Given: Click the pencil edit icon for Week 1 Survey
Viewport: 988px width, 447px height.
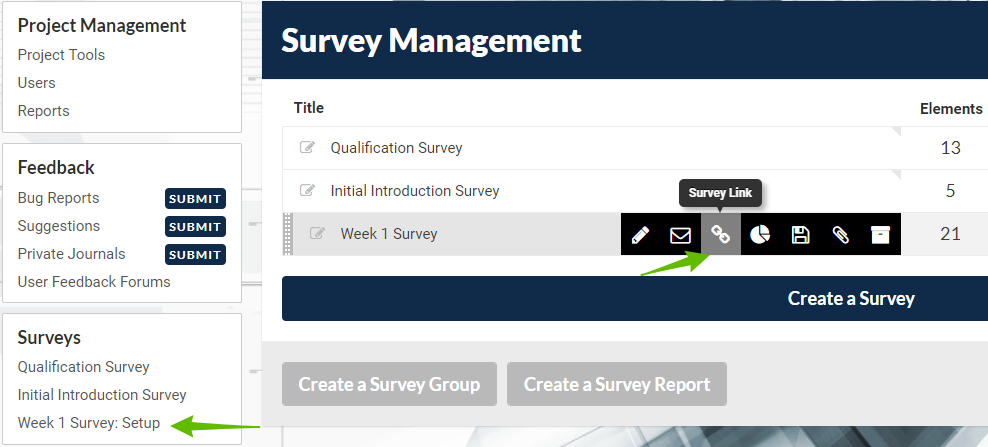Looking at the screenshot, I should click(640, 235).
